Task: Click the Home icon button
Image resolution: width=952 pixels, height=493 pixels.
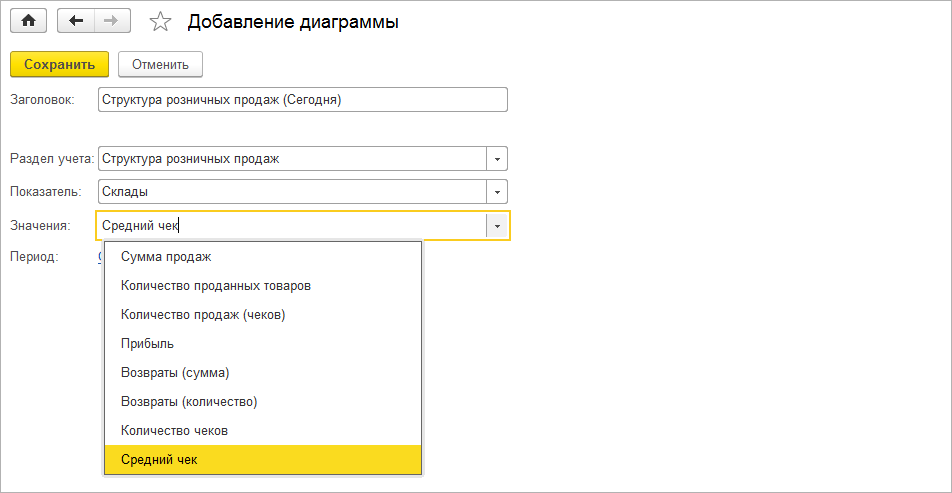Action: point(28,21)
